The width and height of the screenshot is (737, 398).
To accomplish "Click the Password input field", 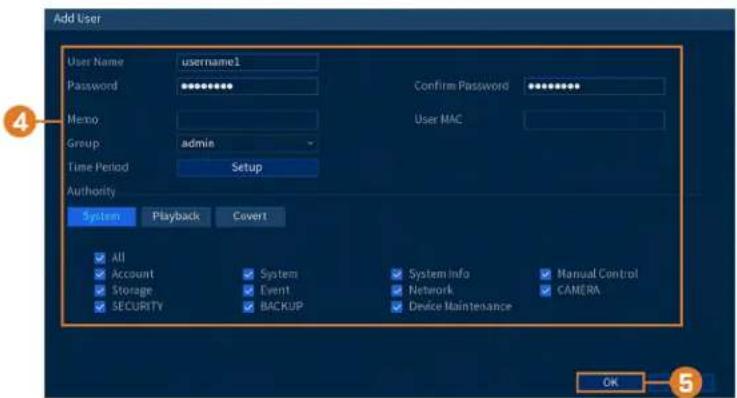I will [x=247, y=86].
